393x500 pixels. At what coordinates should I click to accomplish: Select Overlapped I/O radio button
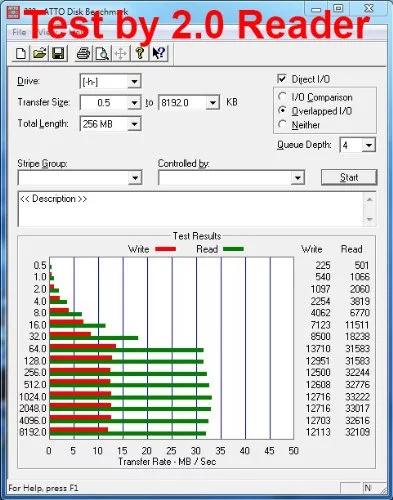pos(282,110)
